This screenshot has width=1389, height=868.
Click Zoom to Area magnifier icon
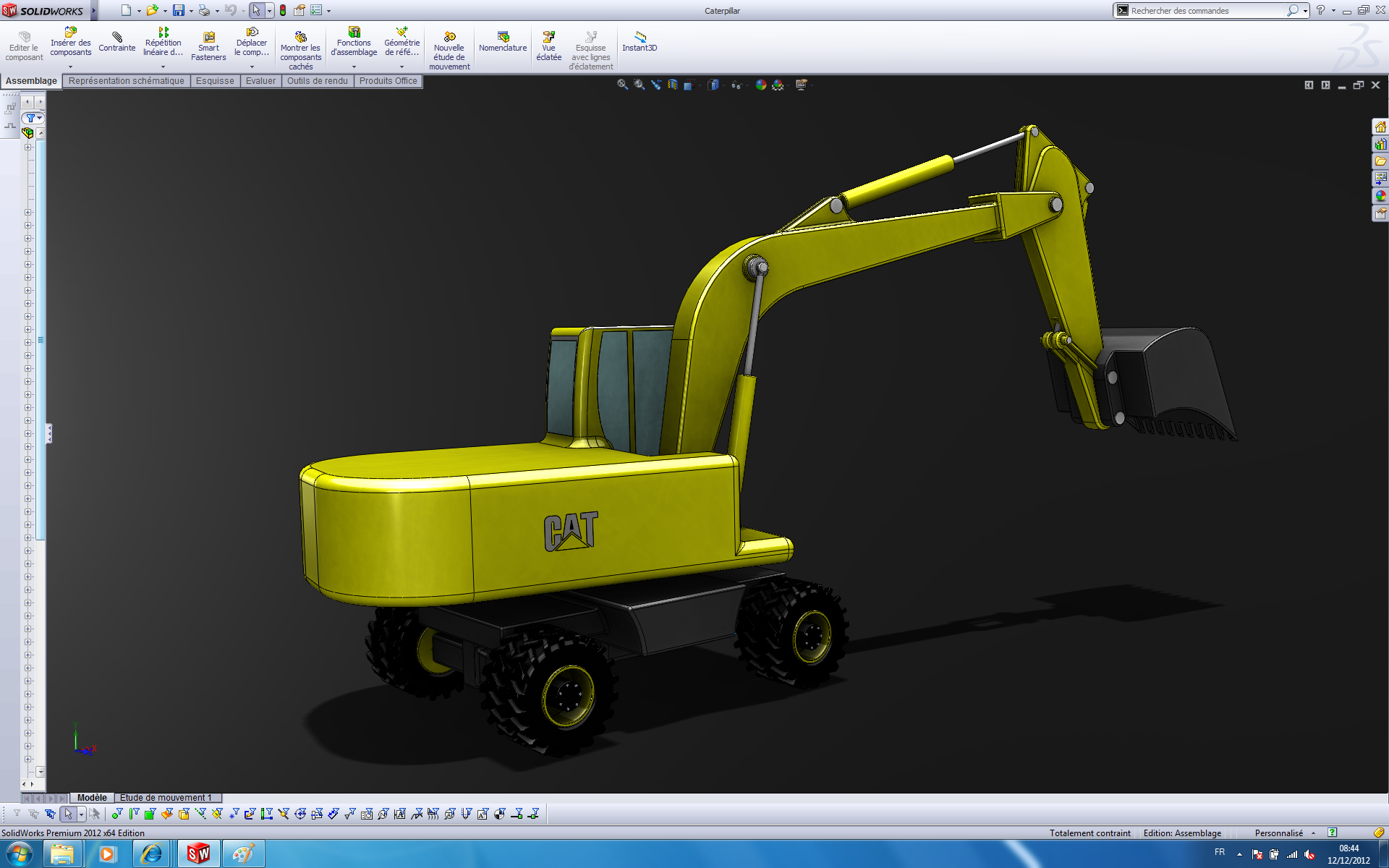point(639,85)
